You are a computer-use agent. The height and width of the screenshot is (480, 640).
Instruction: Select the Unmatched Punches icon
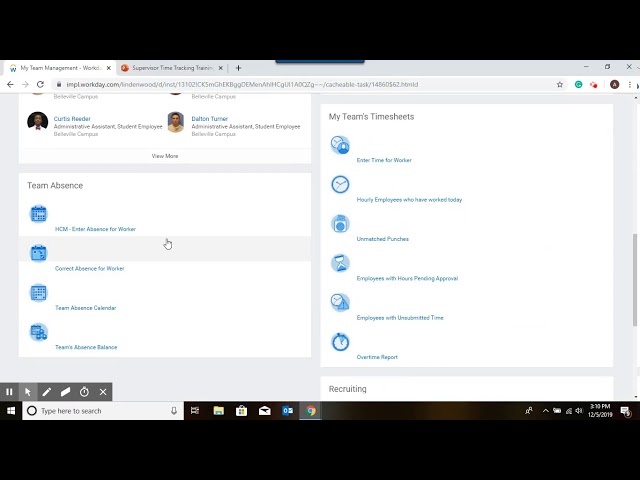tap(340, 224)
